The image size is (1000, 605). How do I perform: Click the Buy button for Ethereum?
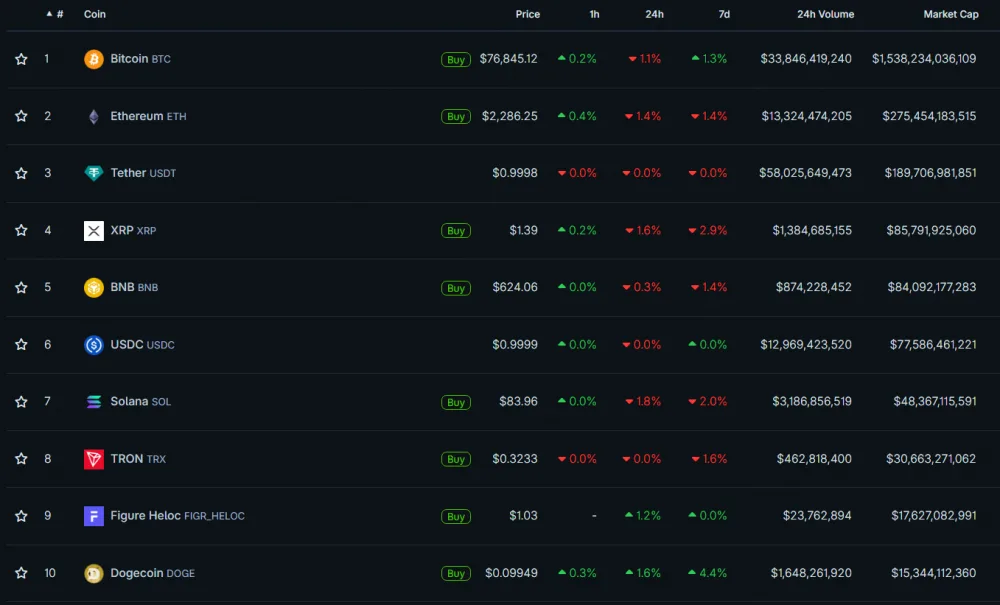click(x=456, y=117)
